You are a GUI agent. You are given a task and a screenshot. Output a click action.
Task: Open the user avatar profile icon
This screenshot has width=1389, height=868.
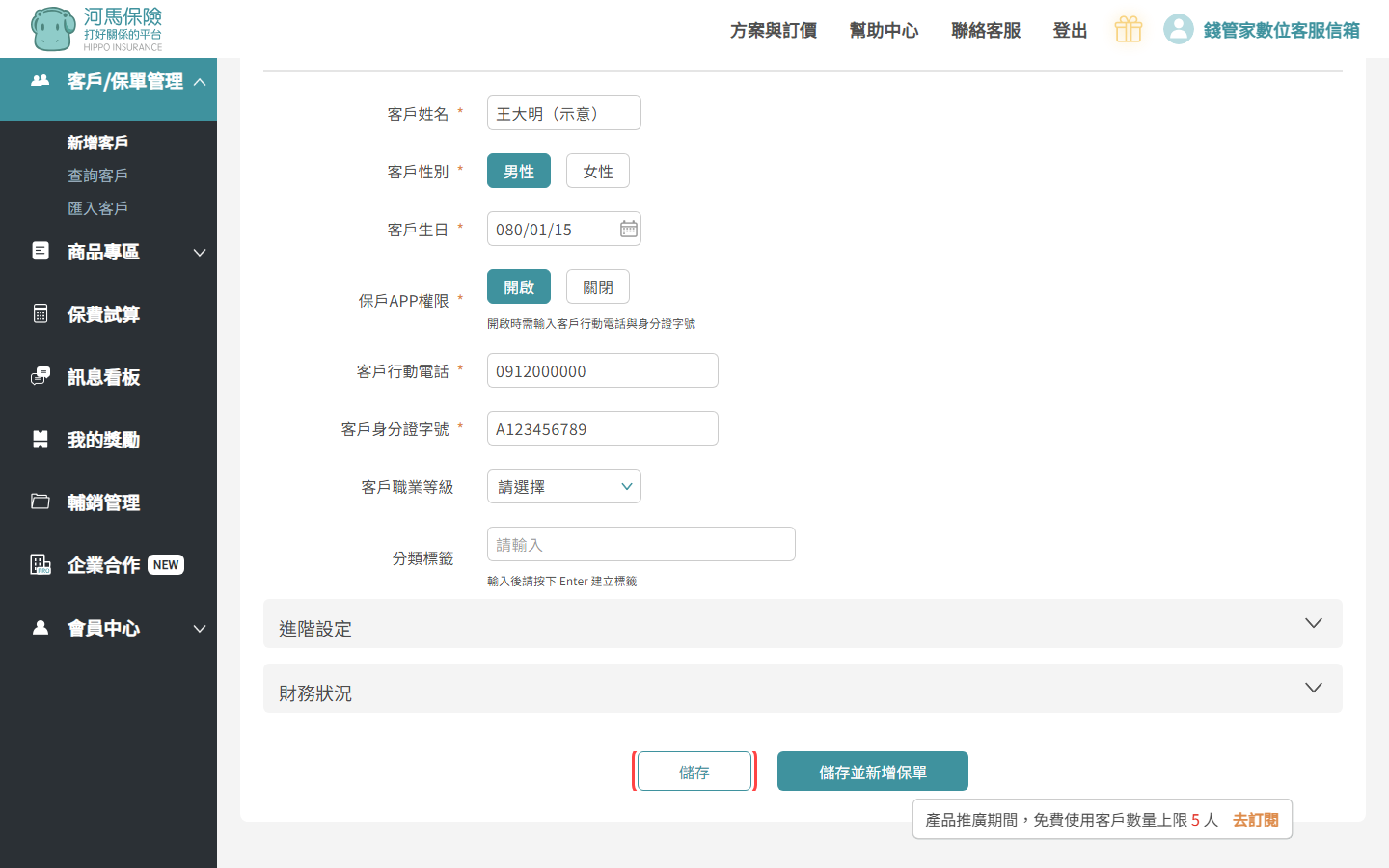(1178, 29)
